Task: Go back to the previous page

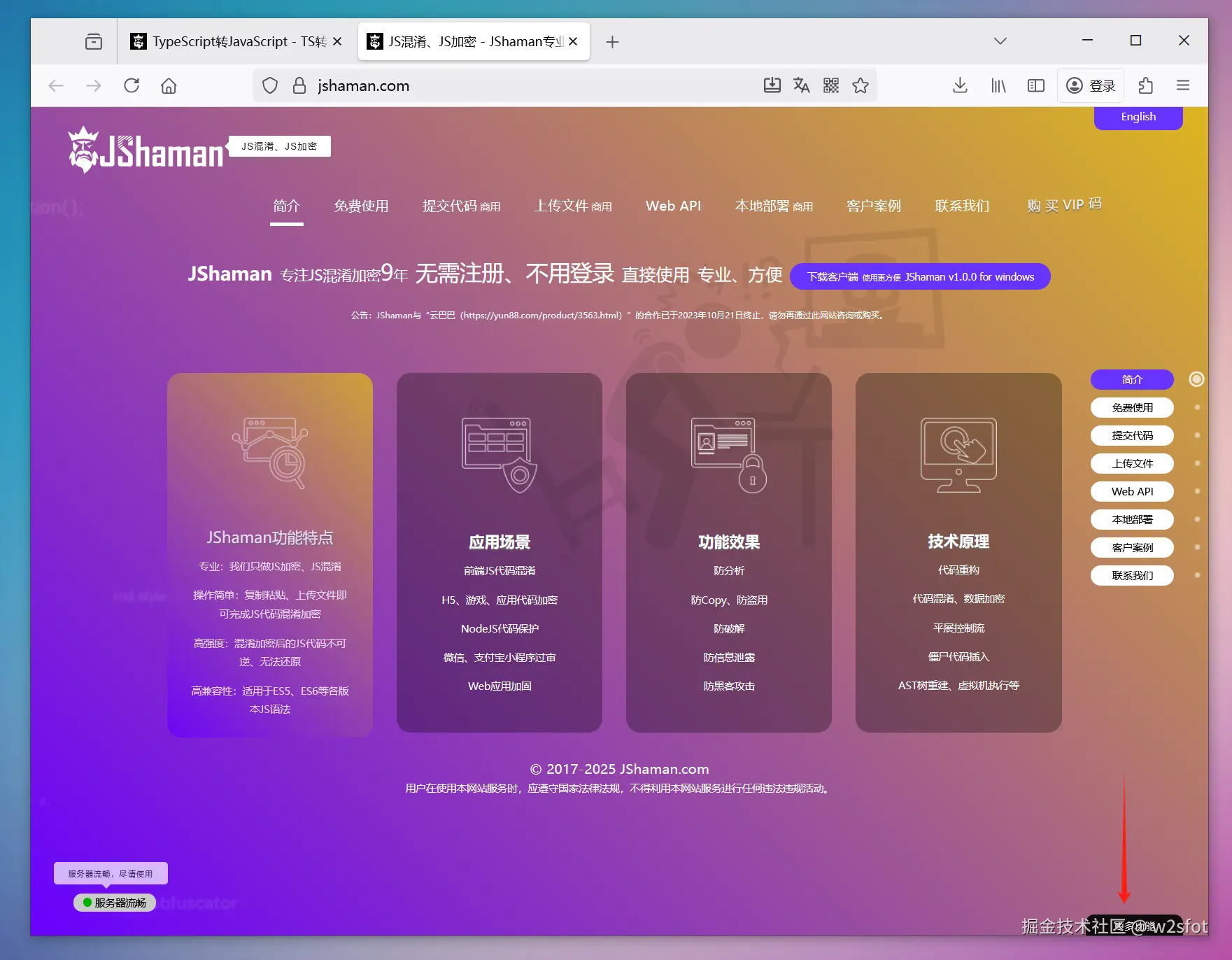Action: 56,85
